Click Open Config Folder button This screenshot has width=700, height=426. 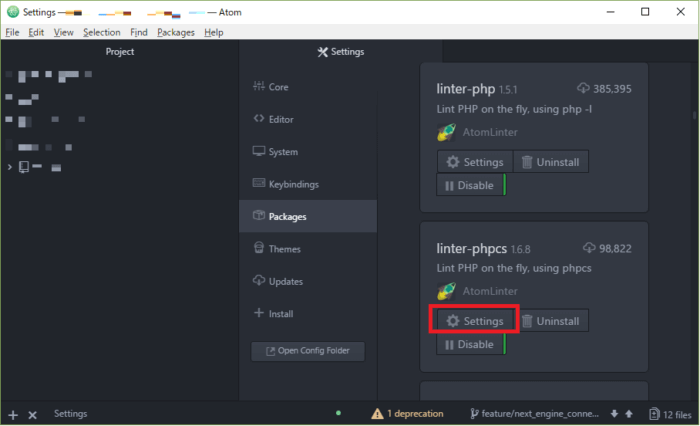coord(308,351)
